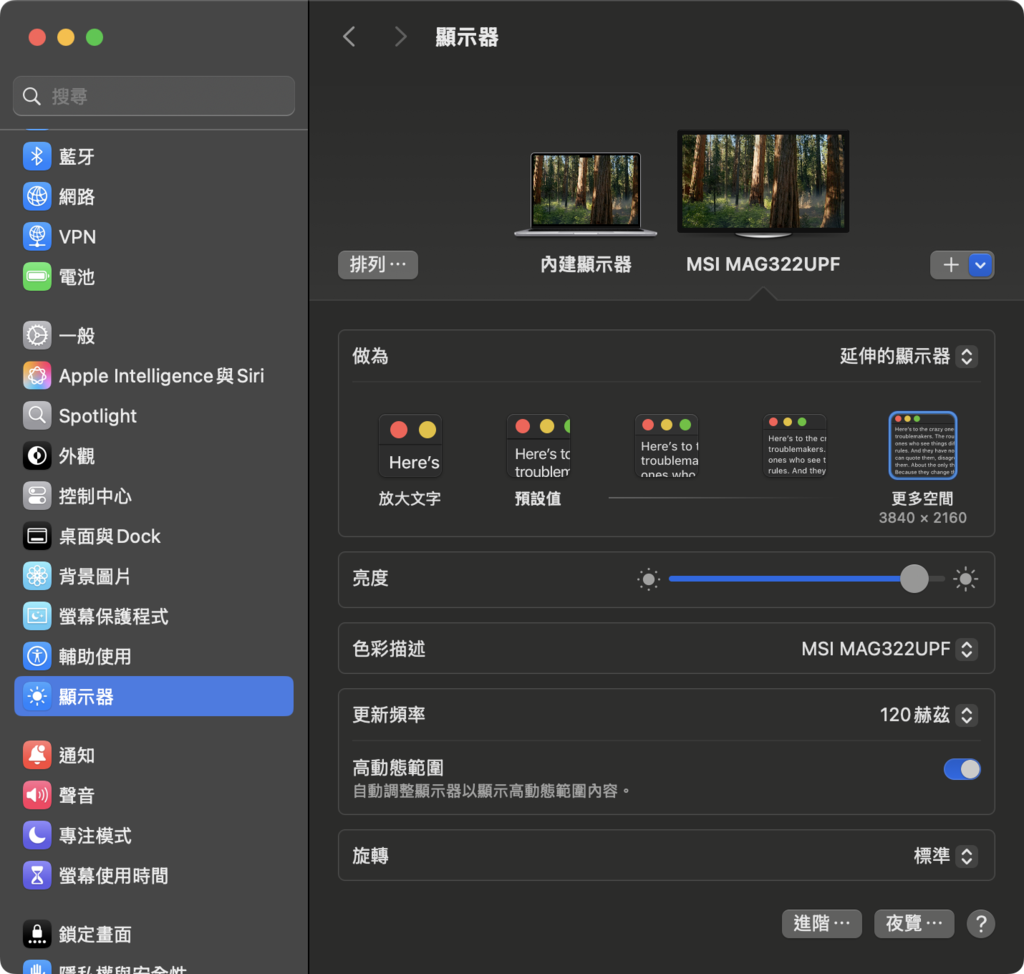The width and height of the screenshot is (1024, 974).
Task: Click the blue 亮度 slider track
Action: pos(784,579)
